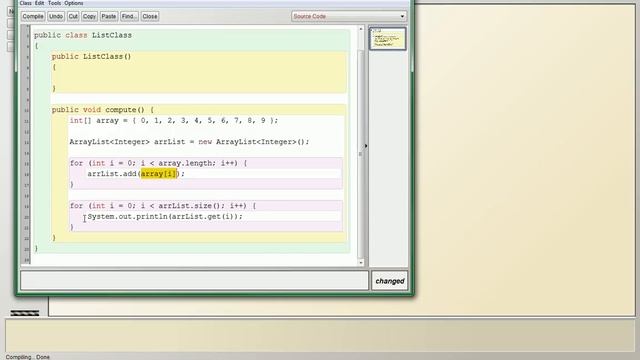
Task: Click the 'changed' status indicator
Action: coord(390,281)
